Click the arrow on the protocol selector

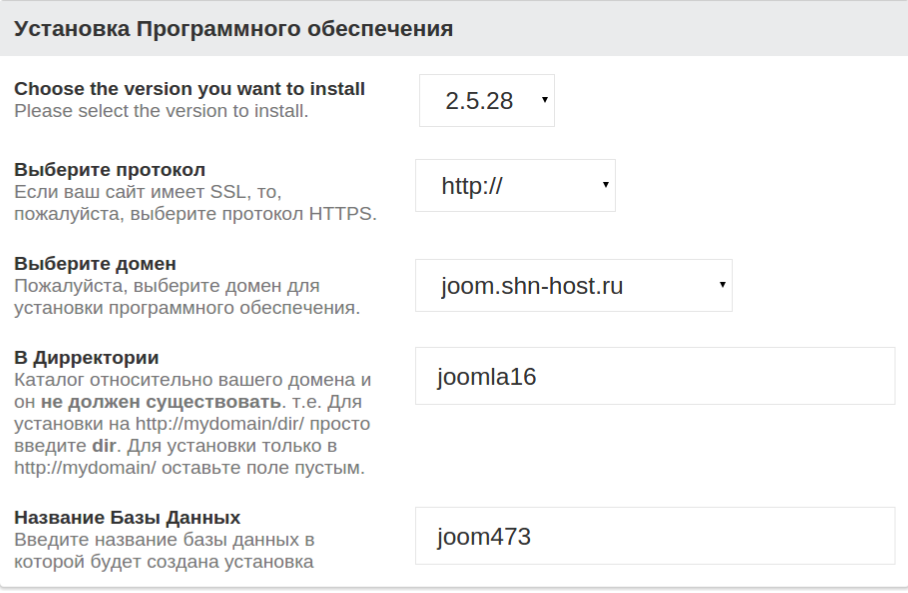[x=605, y=185]
